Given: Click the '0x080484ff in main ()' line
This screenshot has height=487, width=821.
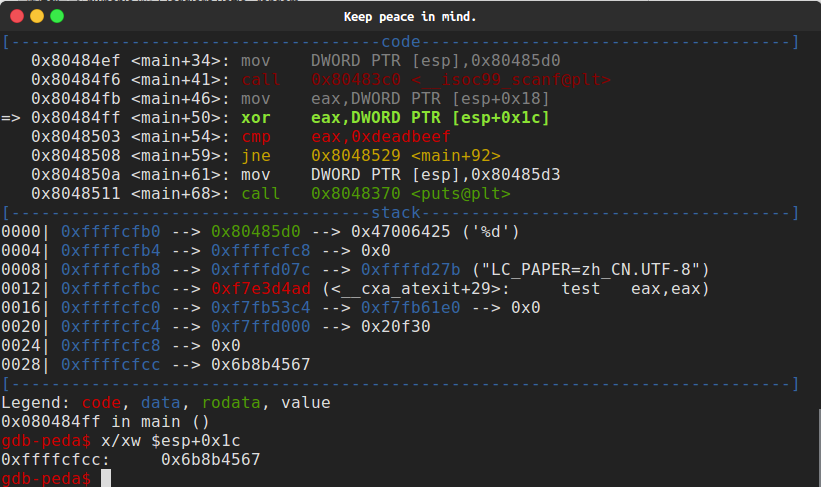Looking at the screenshot, I should [105, 422].
